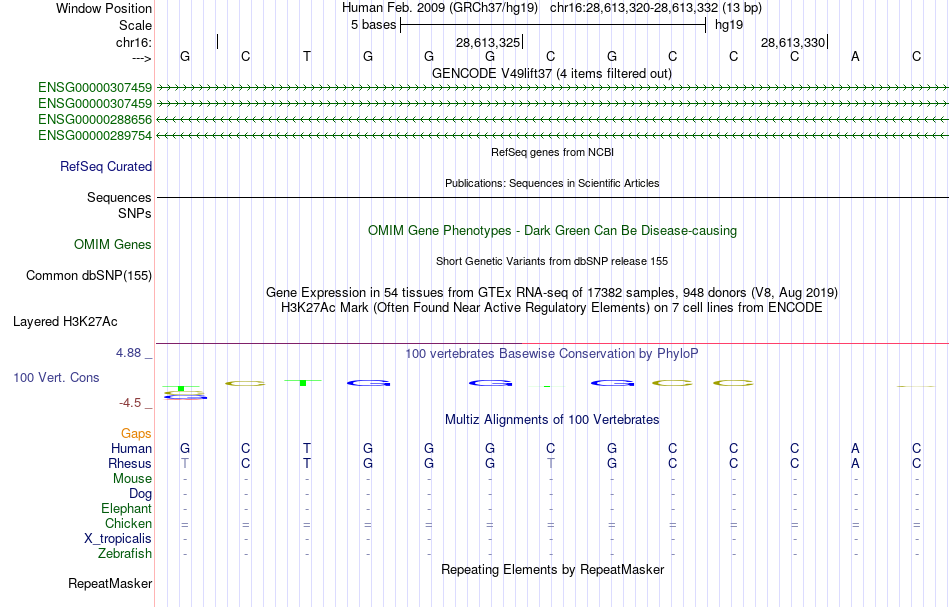950x607 pixels.
Task: Select the Layered H3K27Ac track label
Action: click(65, 322)
